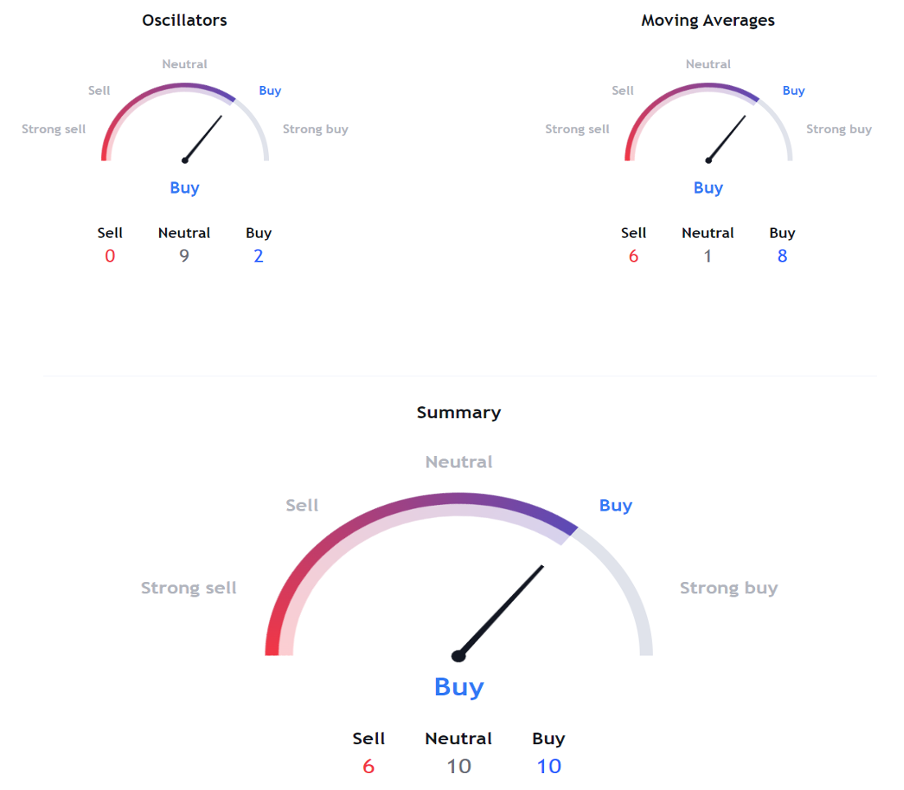Select the Moving Averages heading
904x790 pixels.
(x=708, y=20)
